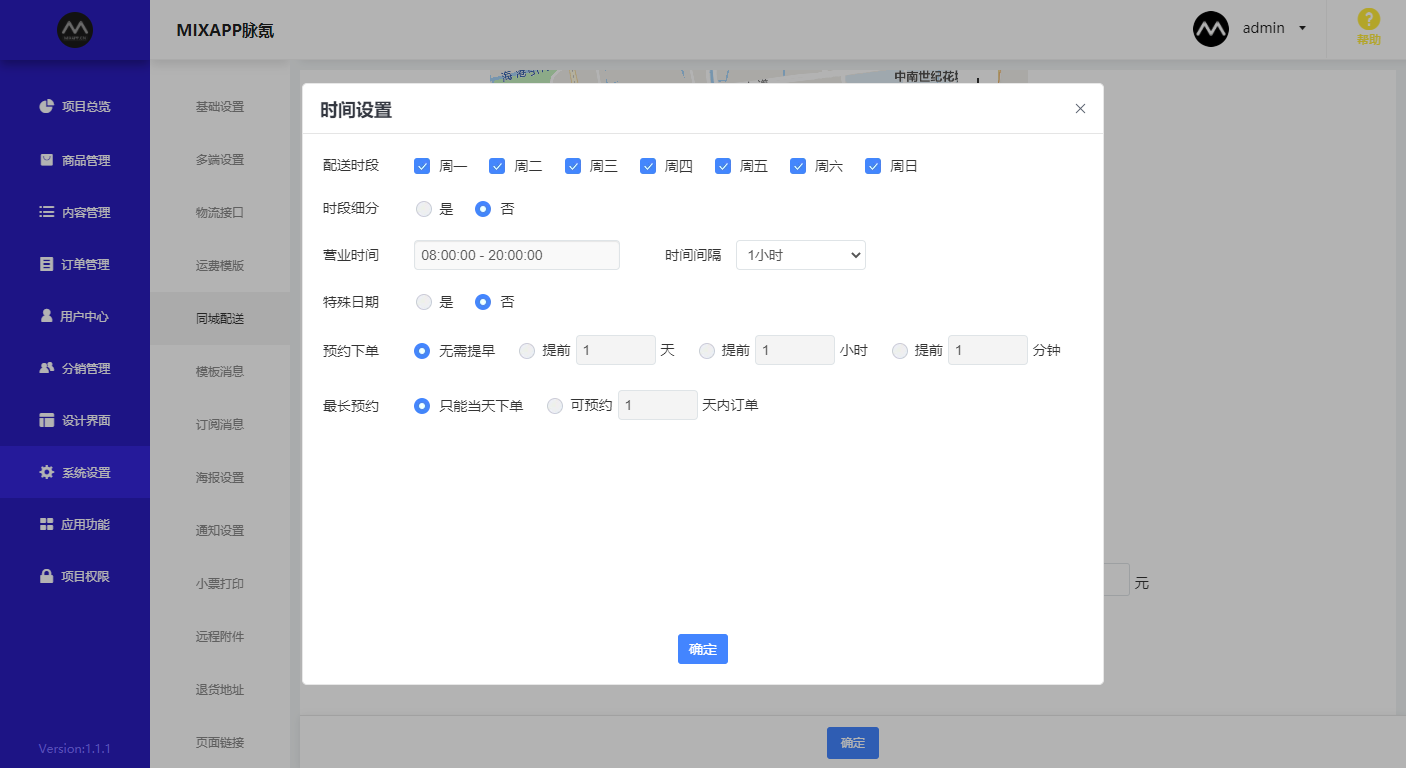Click the 提前 minutes number input
The height and width of the screenshot is (768, 1406).
988,350
